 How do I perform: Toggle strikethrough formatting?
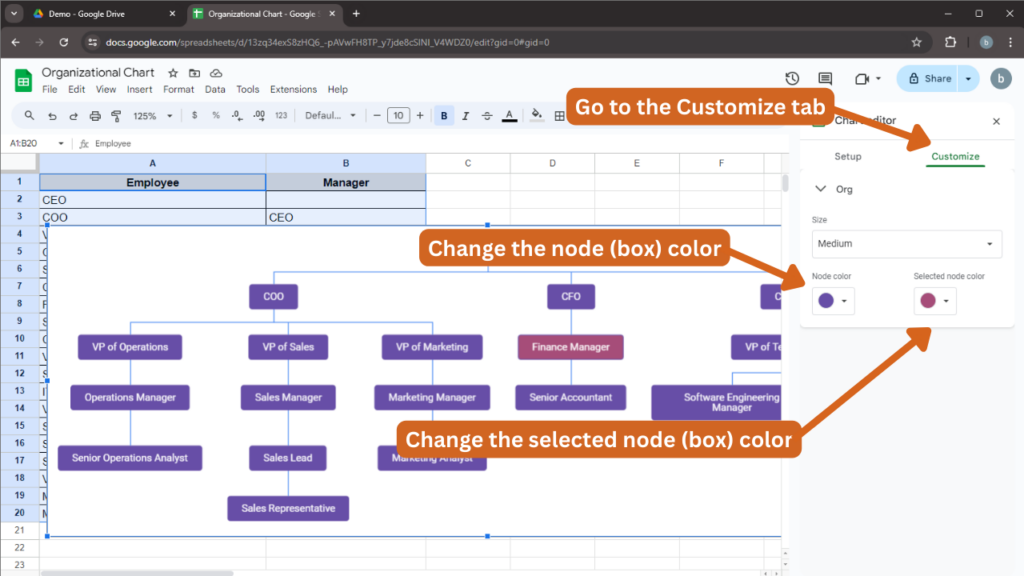click(487, 115)
